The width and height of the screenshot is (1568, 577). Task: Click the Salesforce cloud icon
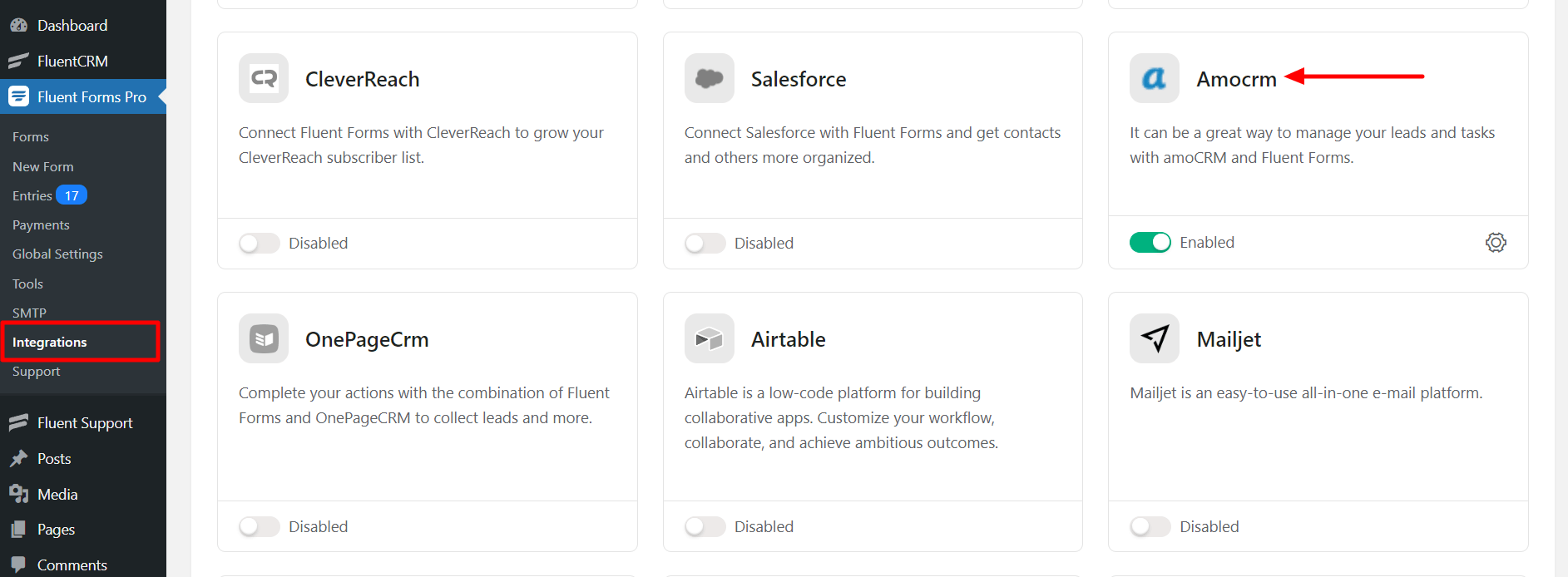tap(709, 78)
